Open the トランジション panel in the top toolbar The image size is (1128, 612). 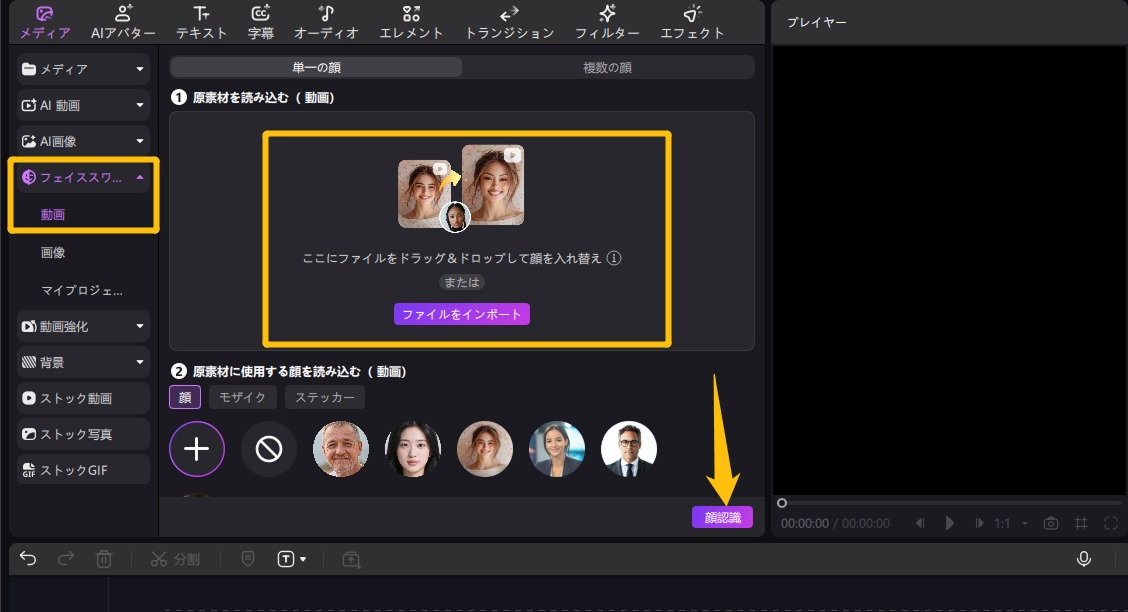(x=509, y=22)
